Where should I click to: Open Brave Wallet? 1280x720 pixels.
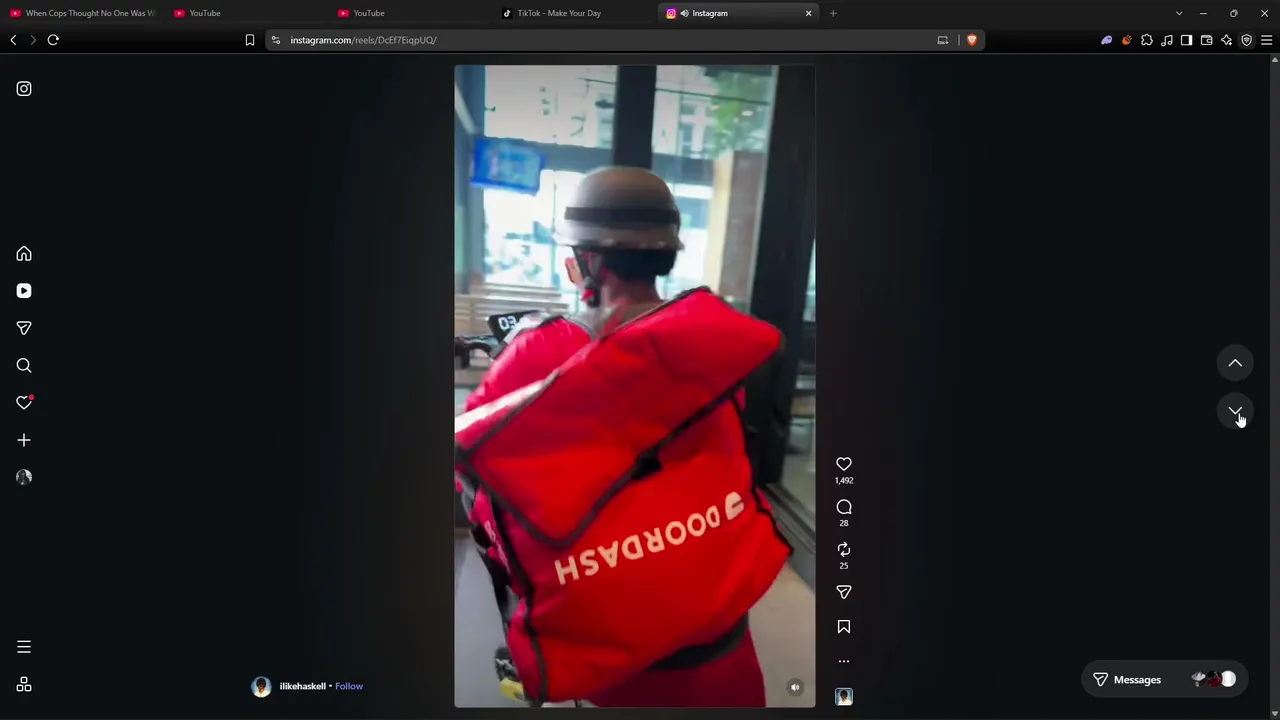click(x=1207, y=40)
